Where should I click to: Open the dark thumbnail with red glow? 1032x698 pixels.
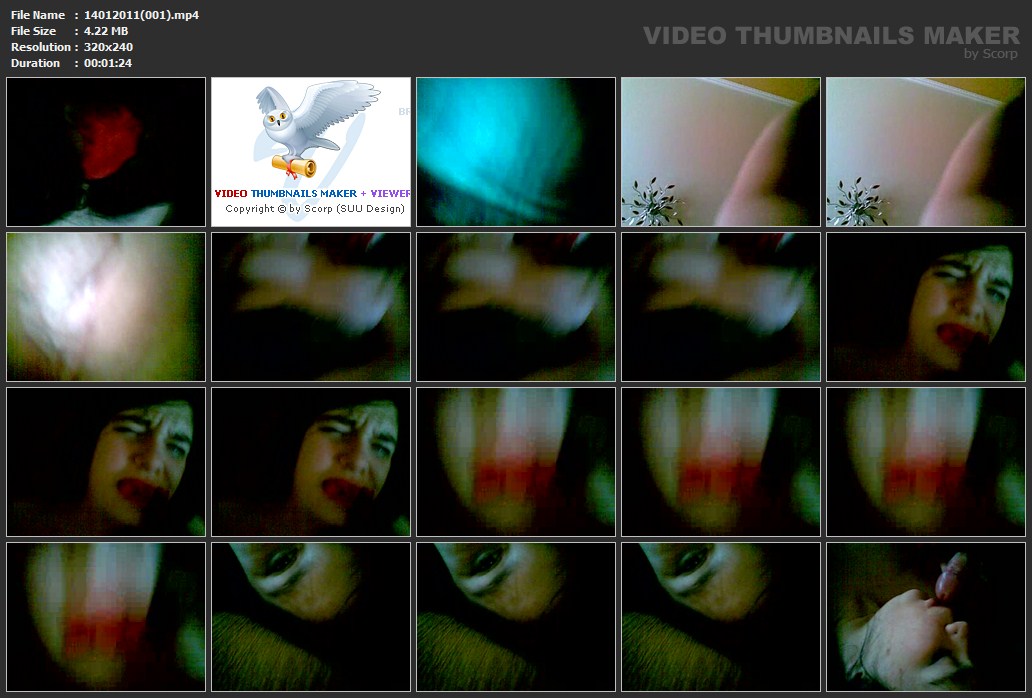point(106,152)
